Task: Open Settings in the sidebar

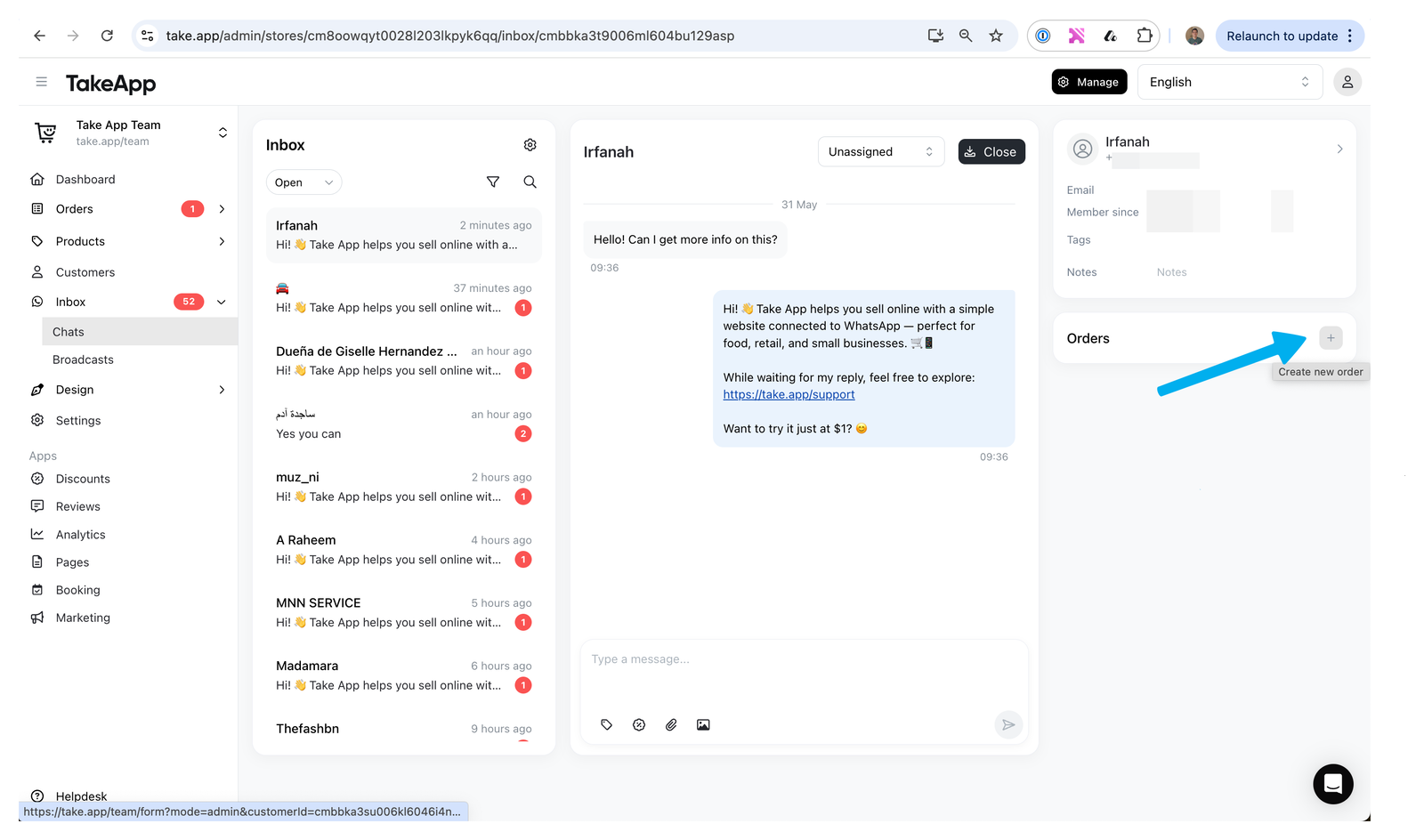Action: [78, 421]
